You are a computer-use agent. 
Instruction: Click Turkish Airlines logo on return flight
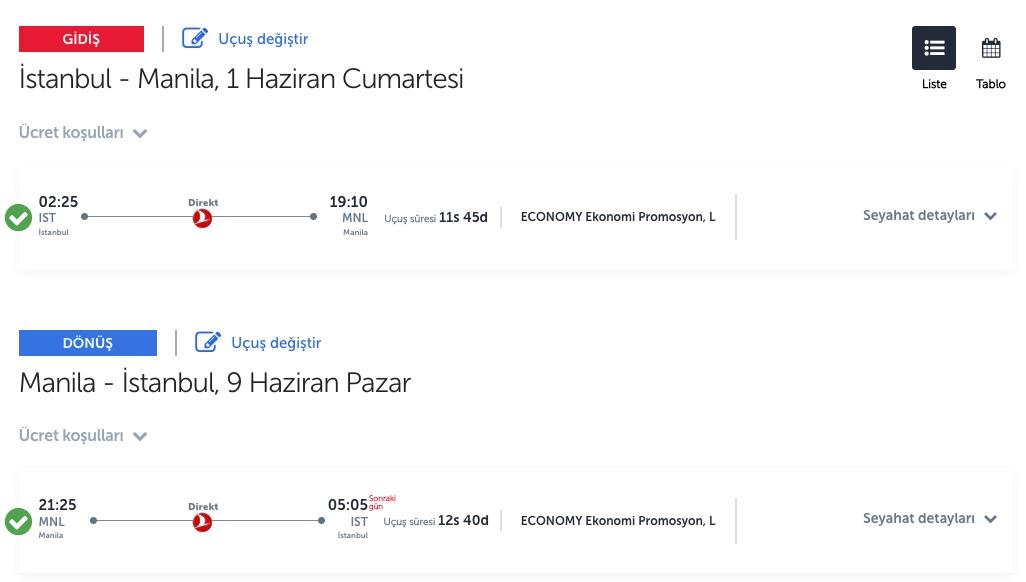click(x=202, y=522)
